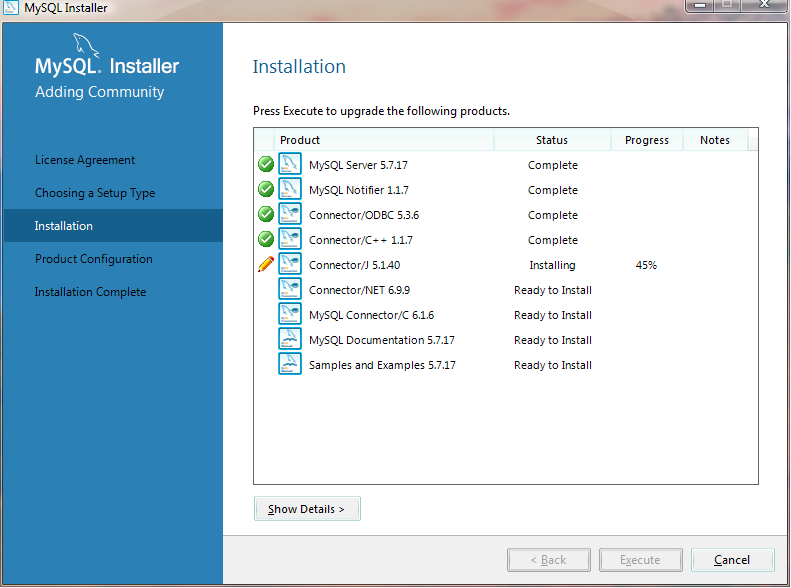791x588 pixels.
Task: Click green checkmark beside Connector/ODBC 5.3.6
Action: pos(266,214)
